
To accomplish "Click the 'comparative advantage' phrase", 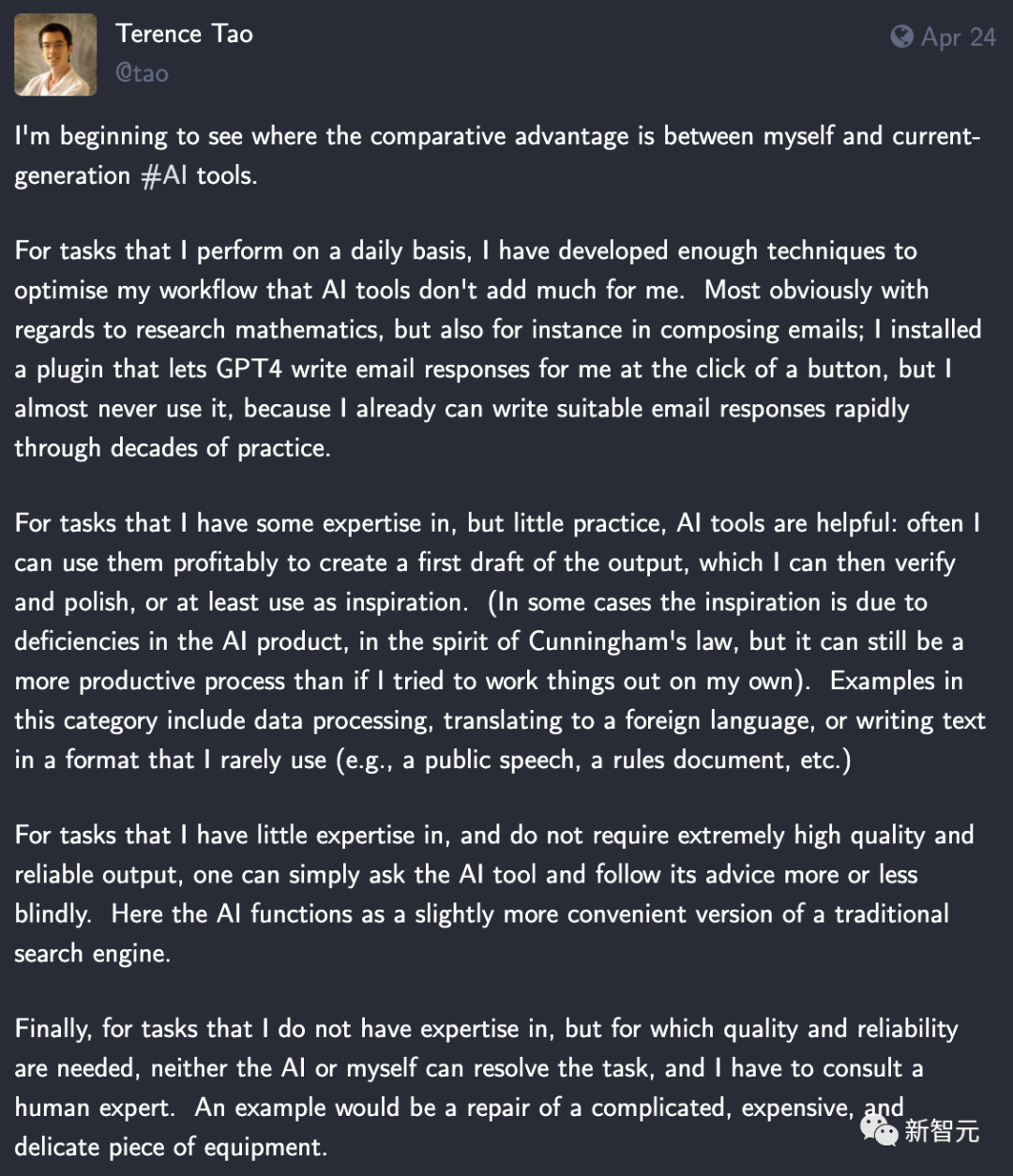I will [499, 136].
